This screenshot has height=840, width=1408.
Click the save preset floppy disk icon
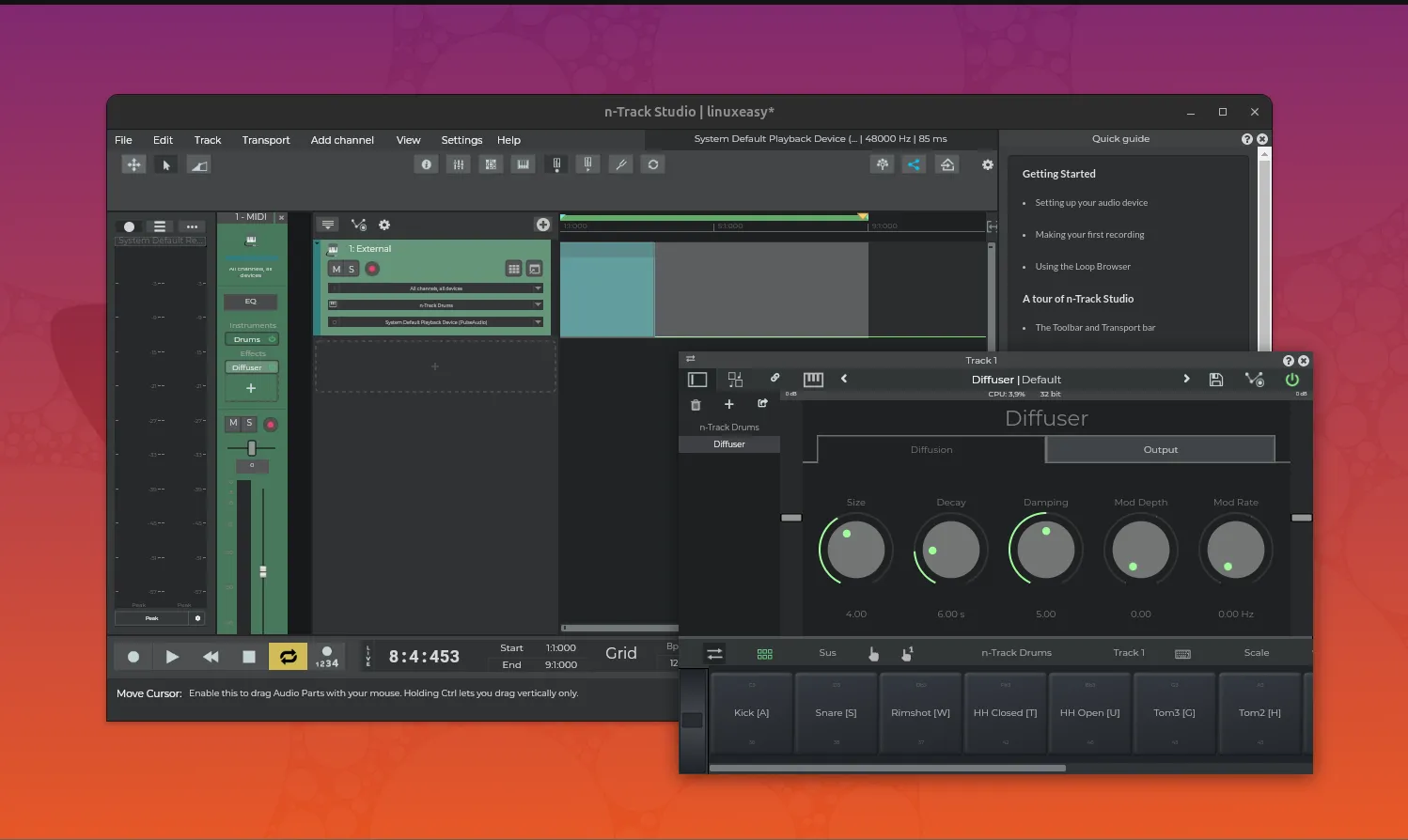coord(1215,380)
